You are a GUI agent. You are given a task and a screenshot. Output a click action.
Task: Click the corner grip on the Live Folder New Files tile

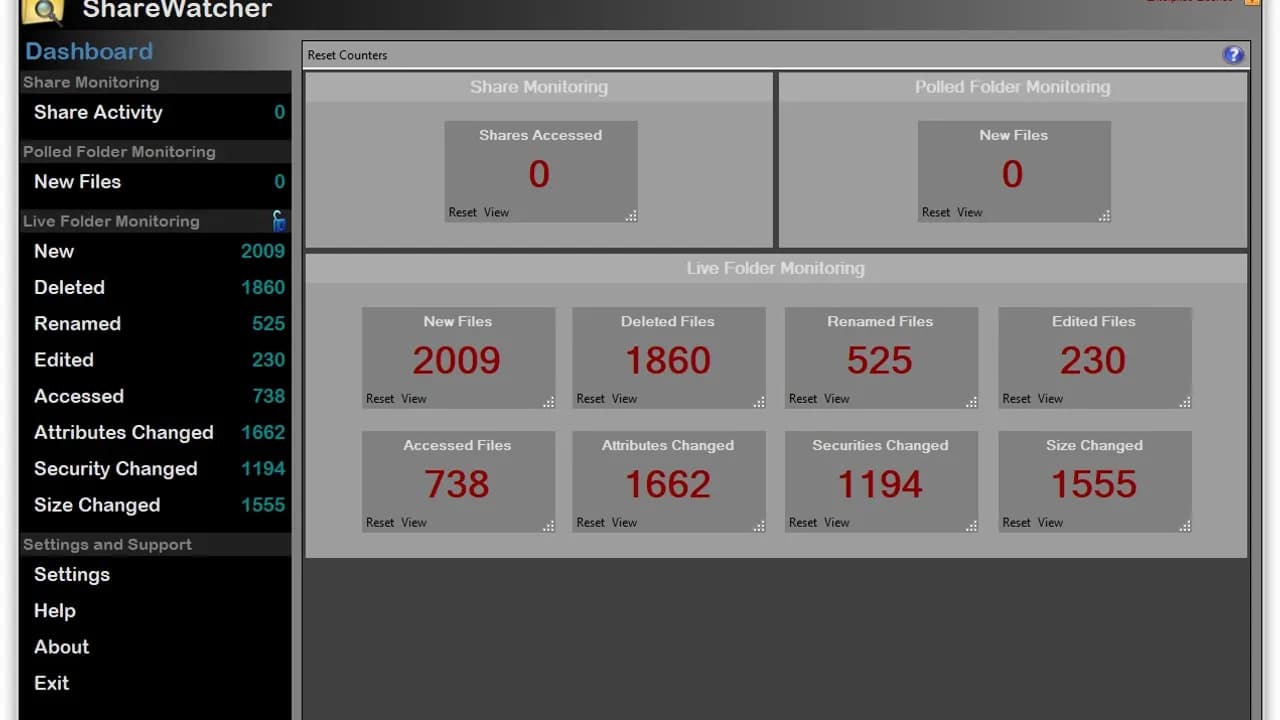click(x=548, y=402)
